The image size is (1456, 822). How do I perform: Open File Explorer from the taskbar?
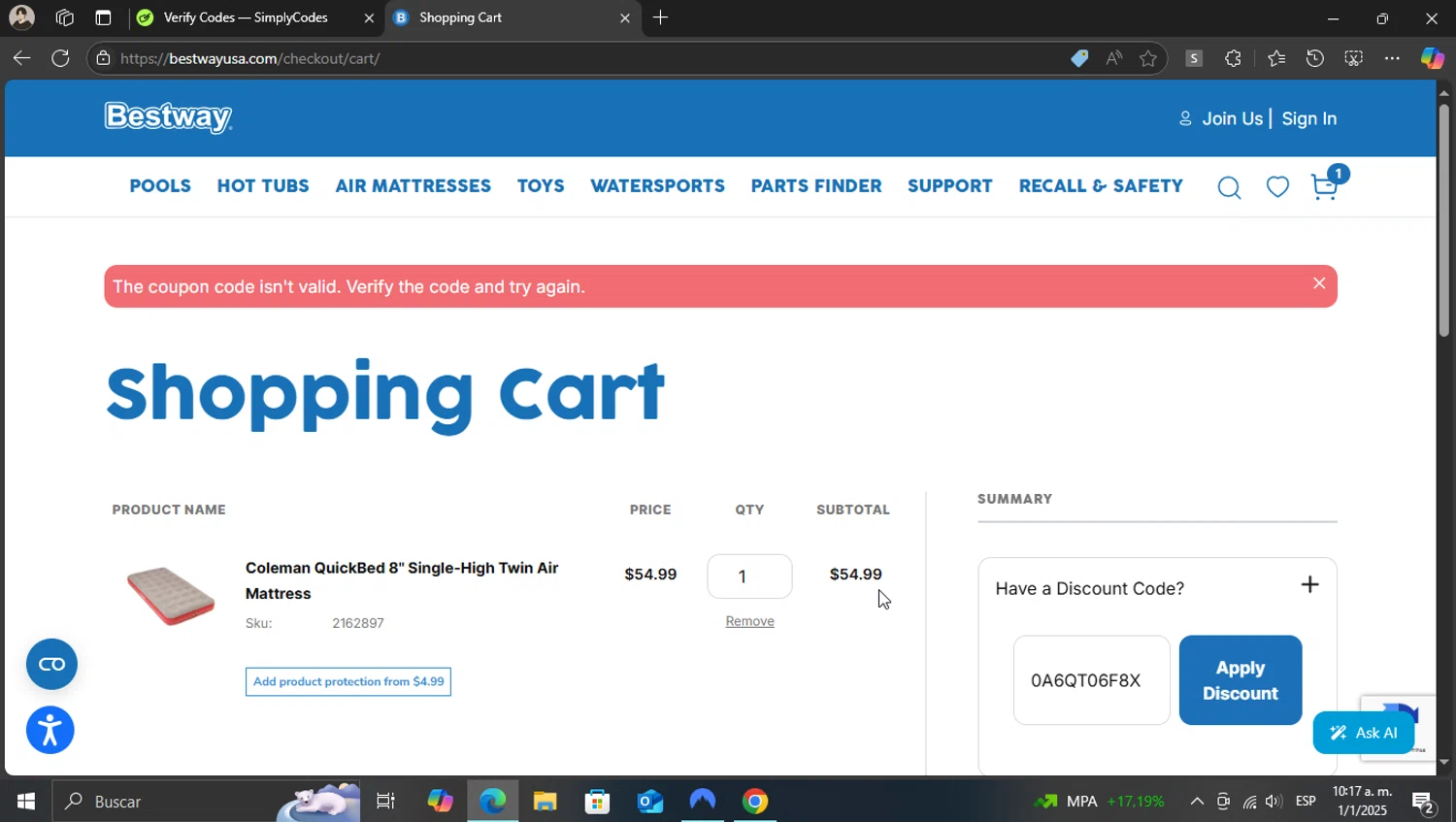click(545, 802)
